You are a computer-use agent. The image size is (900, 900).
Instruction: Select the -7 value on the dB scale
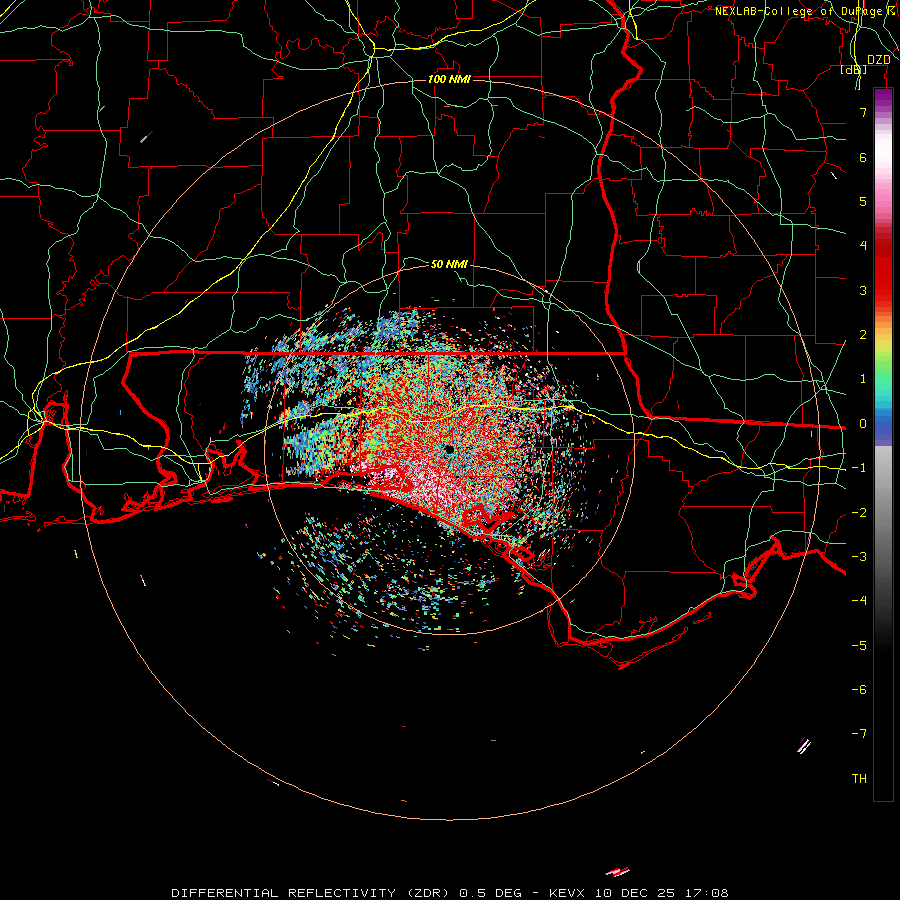coord(859,734)
